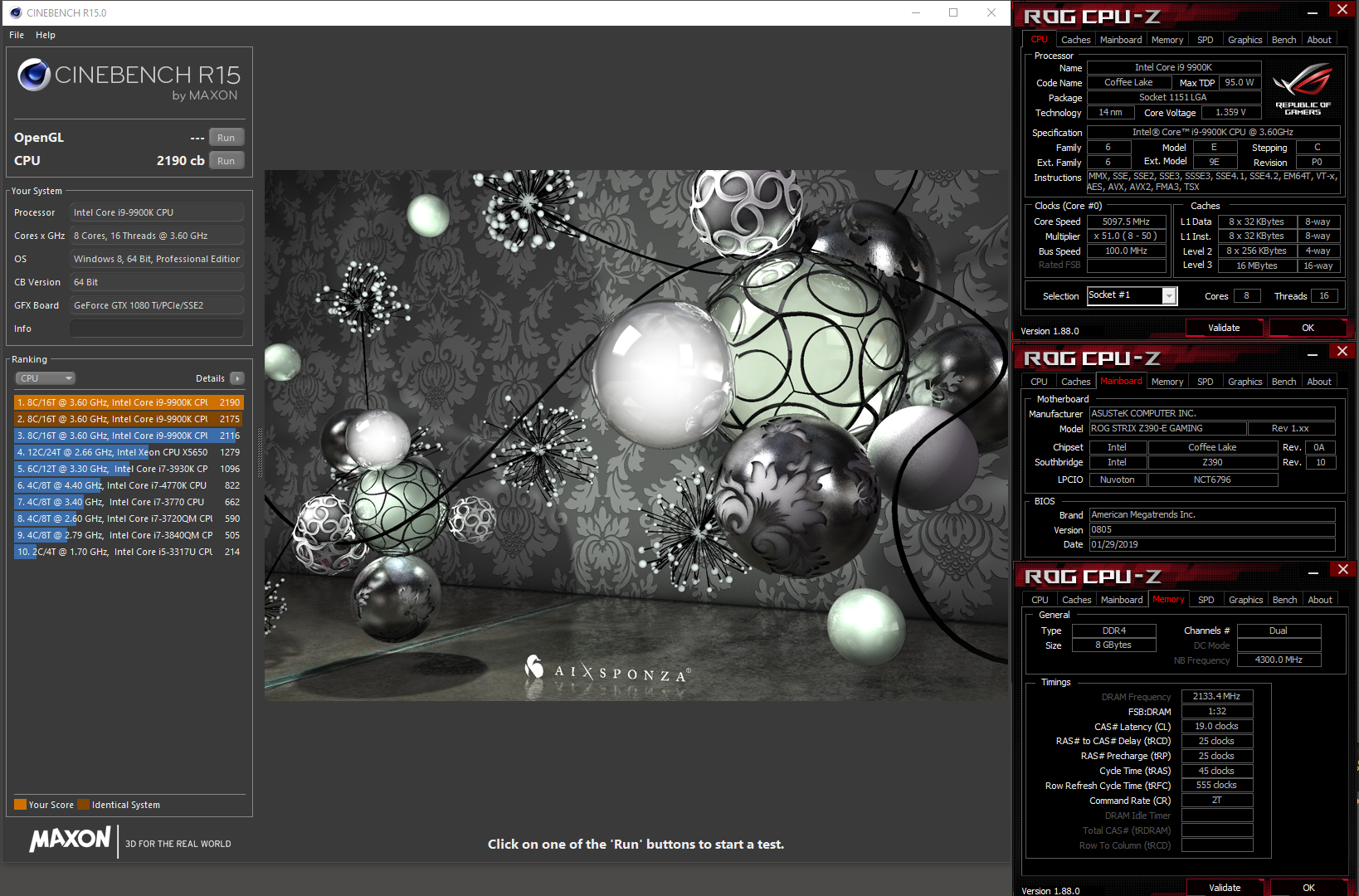Click the MAXON logo at bottom left

click(71, 839)
